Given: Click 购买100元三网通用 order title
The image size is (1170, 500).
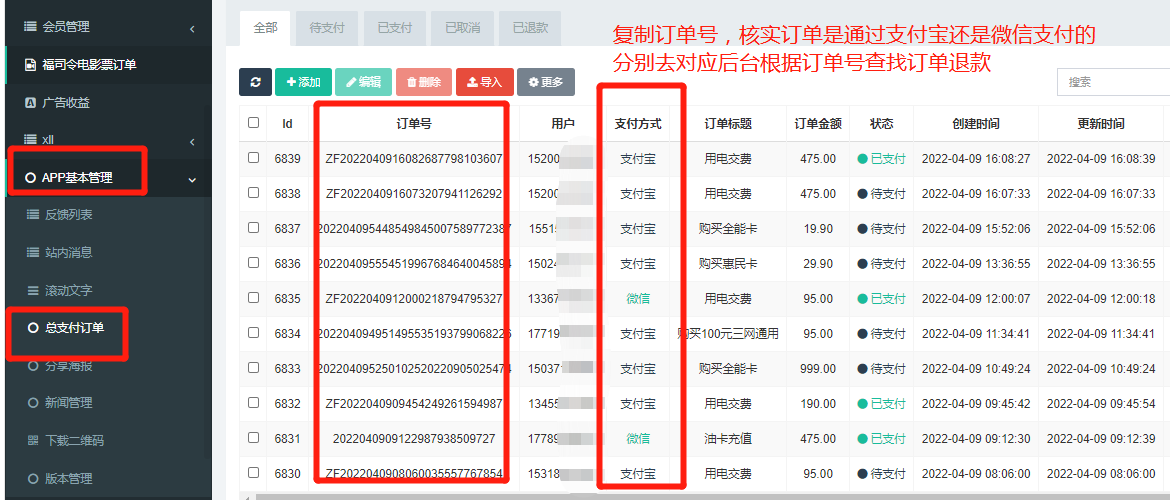Looking at the screenshot, I should coord(728,334).
